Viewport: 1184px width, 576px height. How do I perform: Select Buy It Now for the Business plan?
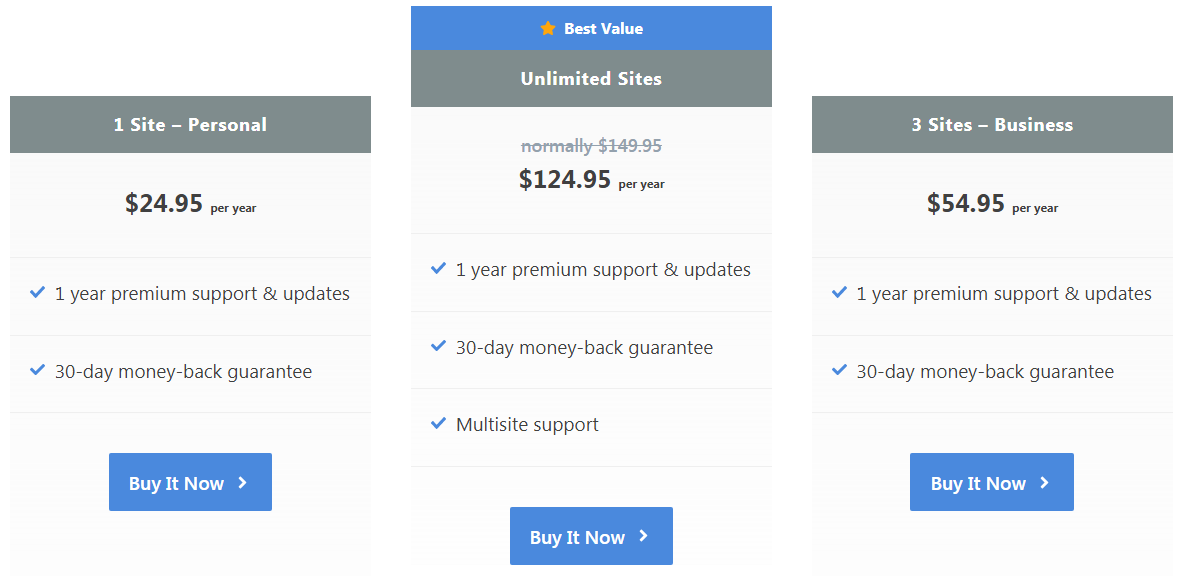pyautogui.click(x=991, y=482)
